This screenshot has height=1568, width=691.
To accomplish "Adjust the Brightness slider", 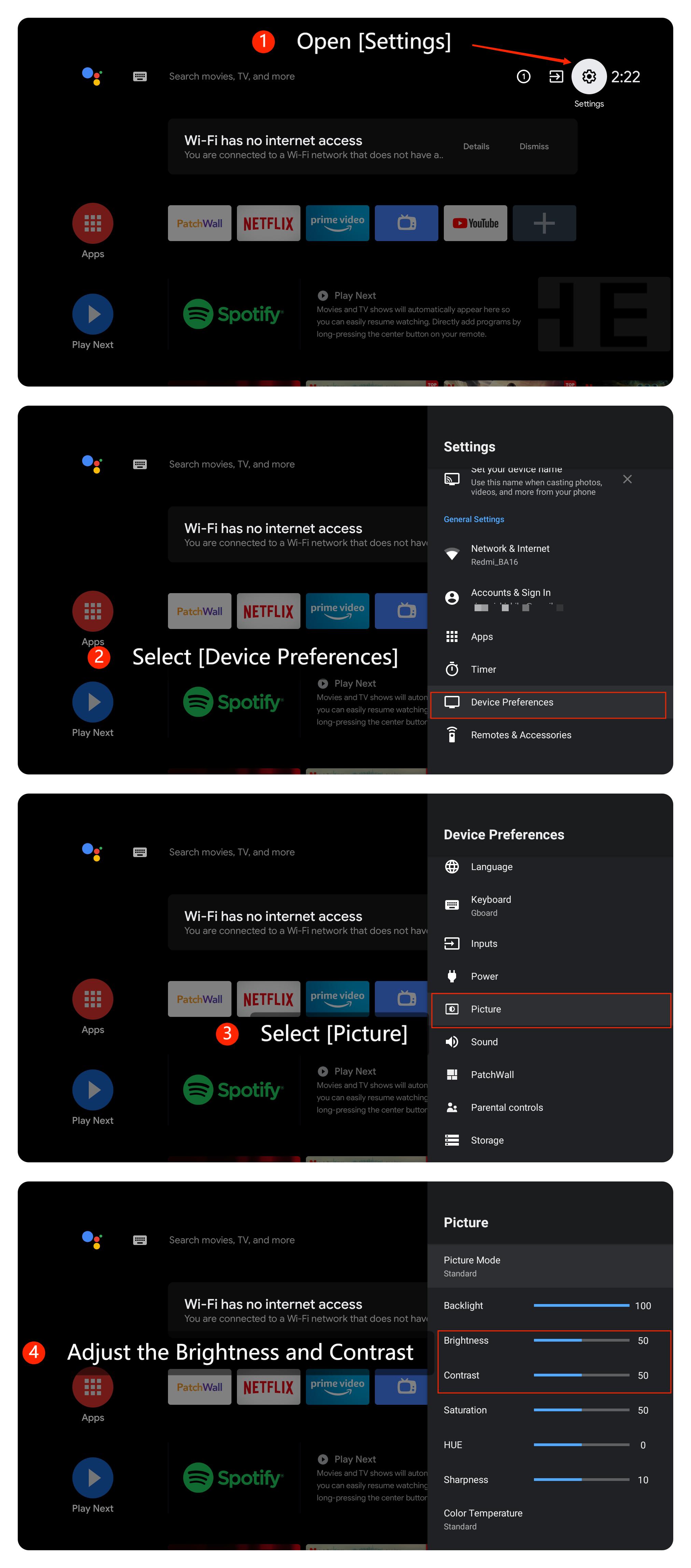I will [x=581, y=1340].
